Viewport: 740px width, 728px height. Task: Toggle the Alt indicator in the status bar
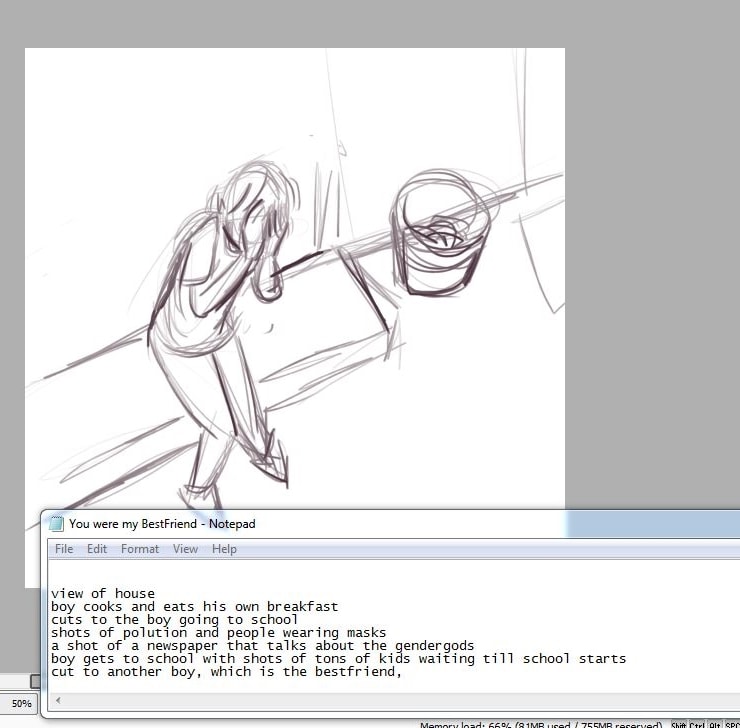(x=715, y=725)
